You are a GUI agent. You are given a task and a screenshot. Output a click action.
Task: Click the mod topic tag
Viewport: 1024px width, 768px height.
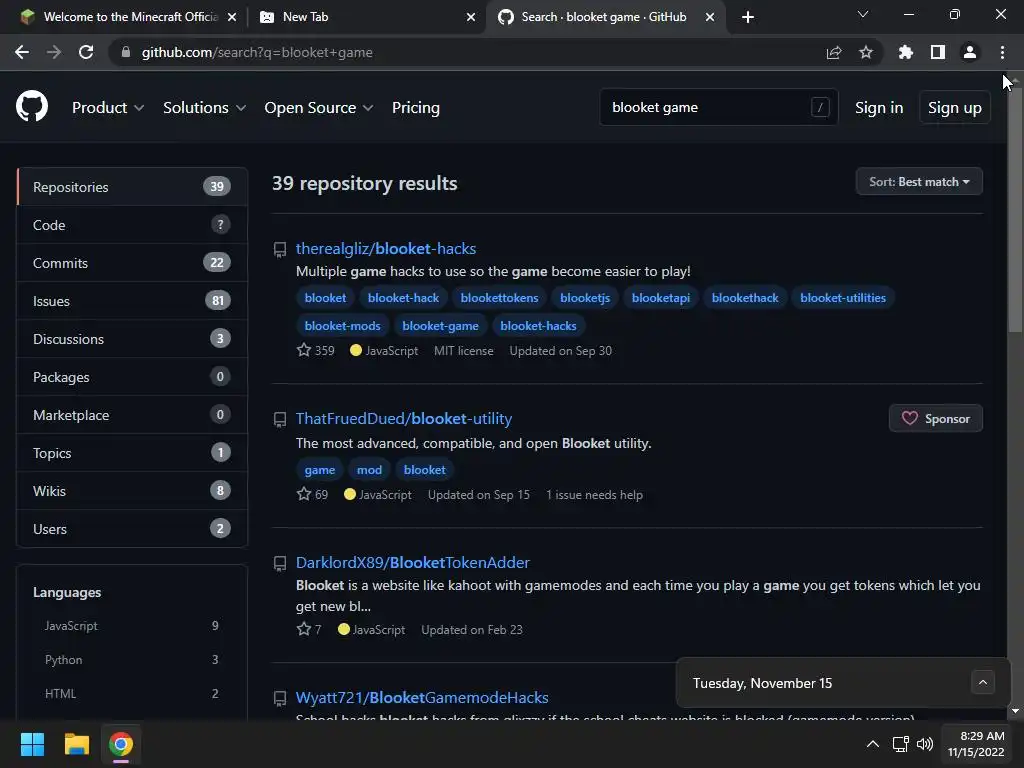(369, 470)
